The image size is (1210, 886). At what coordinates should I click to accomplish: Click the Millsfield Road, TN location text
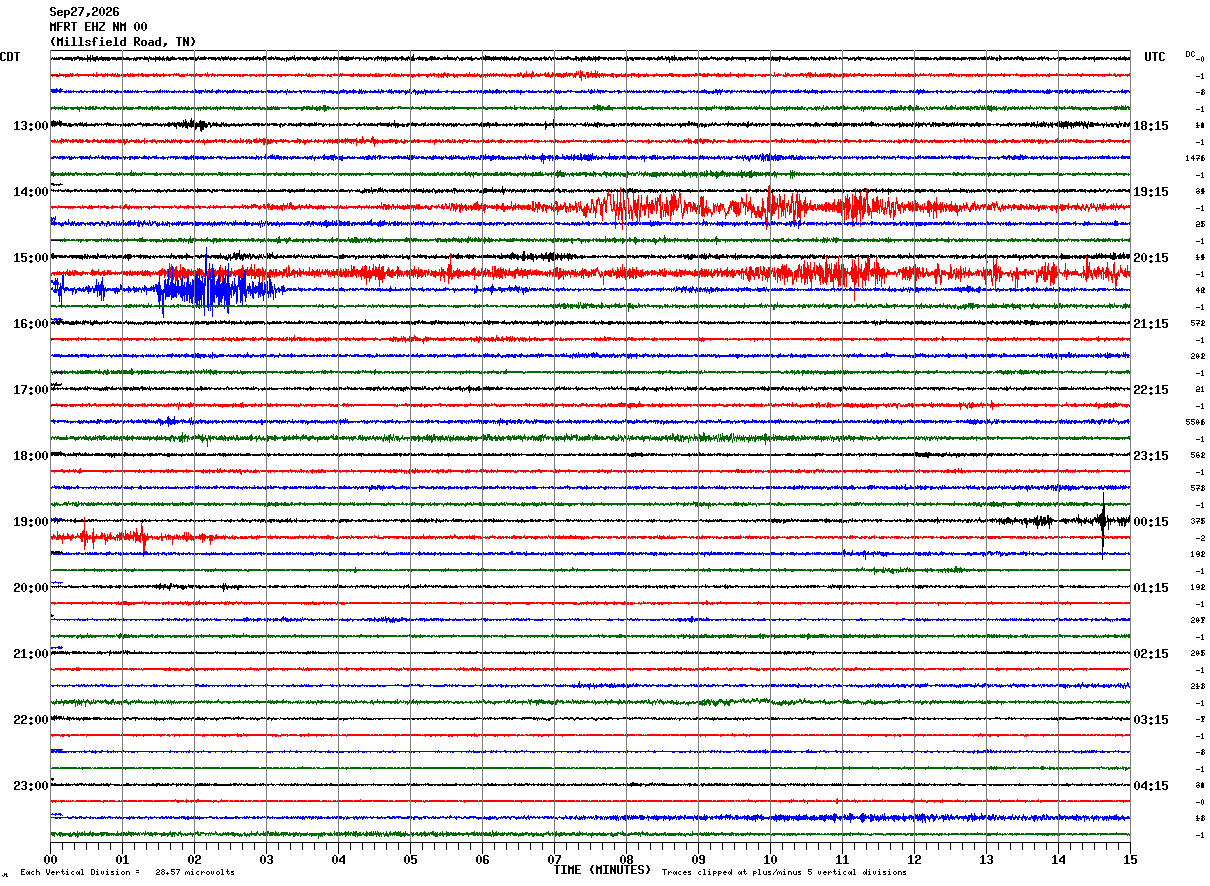tap(123, 42)
